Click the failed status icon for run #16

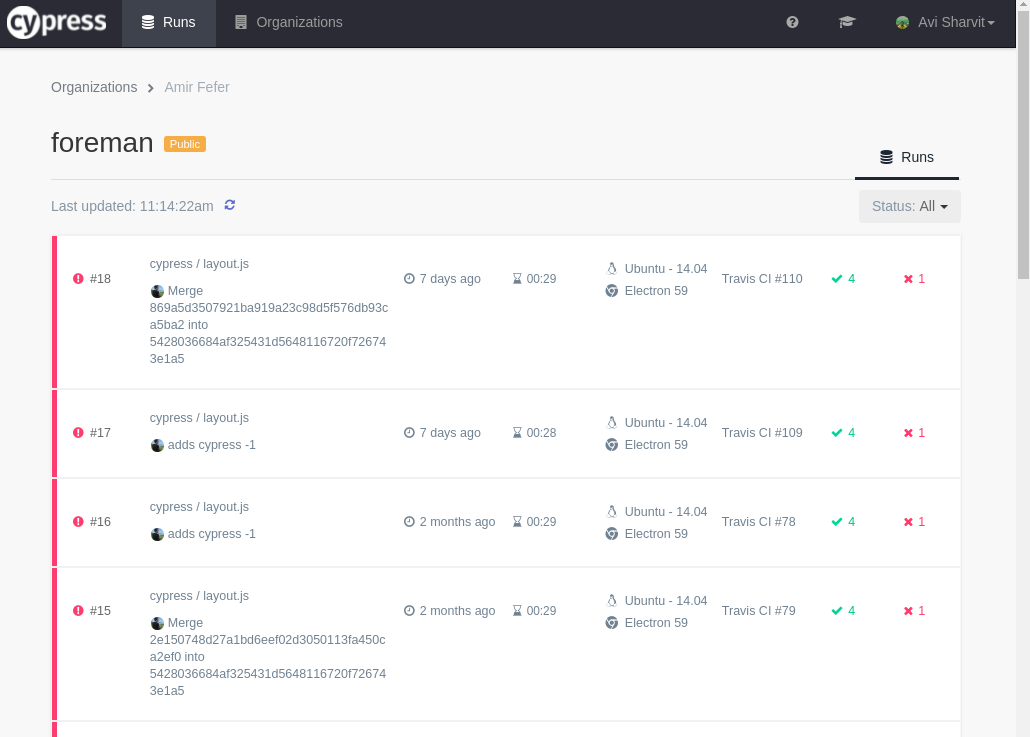click(x=78, y=522)
